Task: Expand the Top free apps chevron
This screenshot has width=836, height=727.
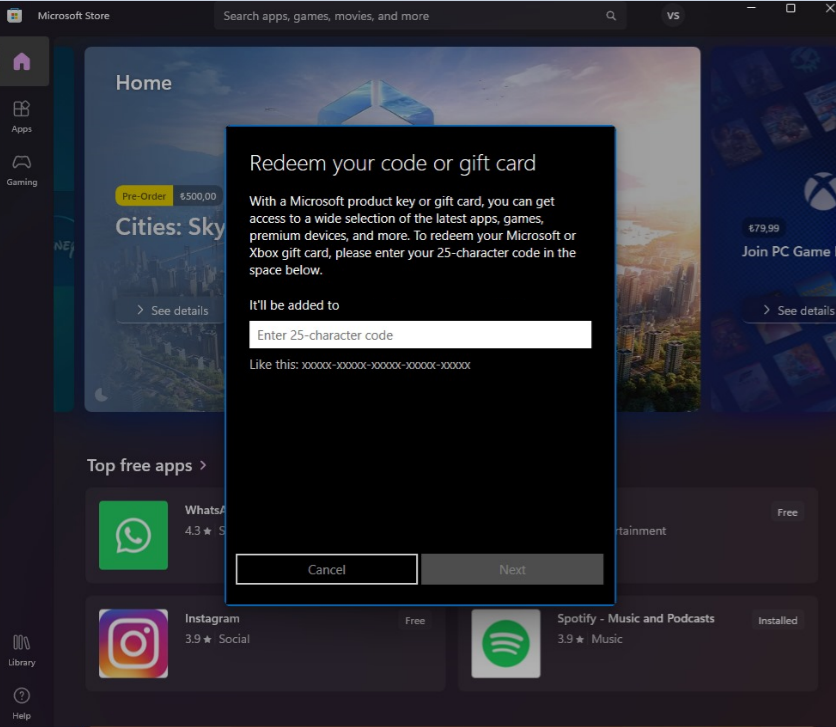Action: coord(203,465)
